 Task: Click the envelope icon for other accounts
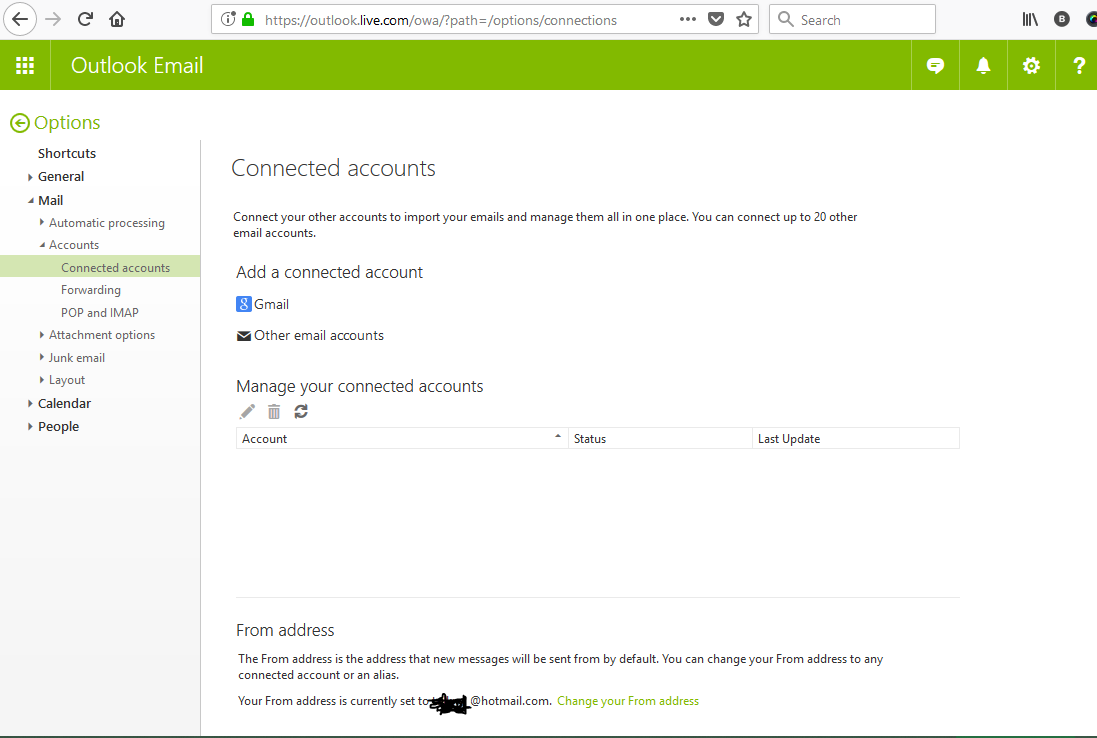tap(243, 336)
